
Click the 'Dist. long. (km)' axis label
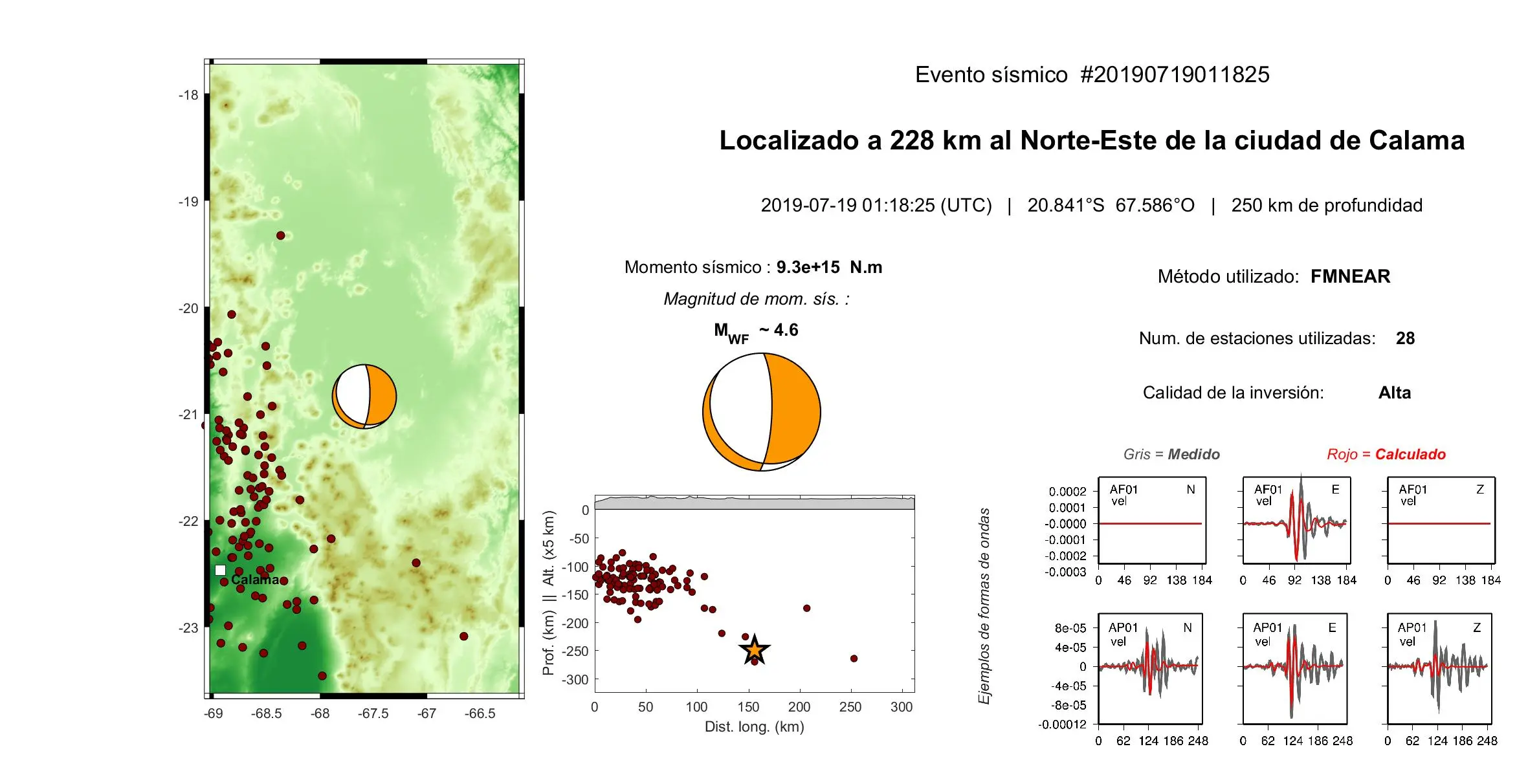754,727
